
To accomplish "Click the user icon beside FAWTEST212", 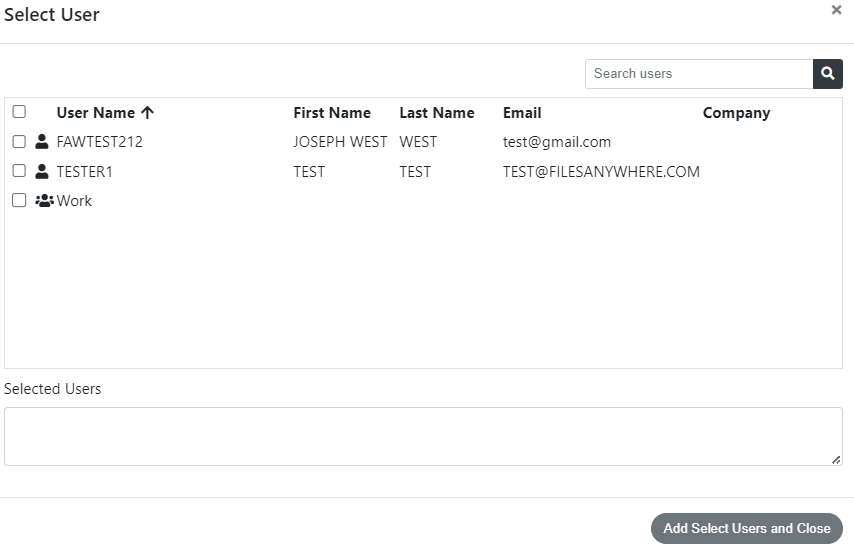I will coord(41,142).
